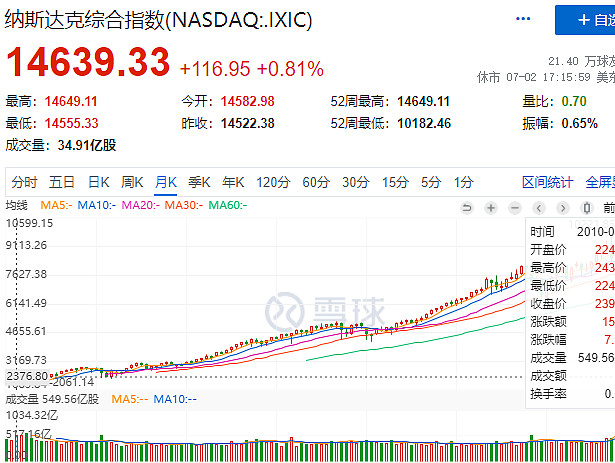Click the orange MA5 price legend
Image resolution: width=615 pixels, height=463 pixels.
56,205
